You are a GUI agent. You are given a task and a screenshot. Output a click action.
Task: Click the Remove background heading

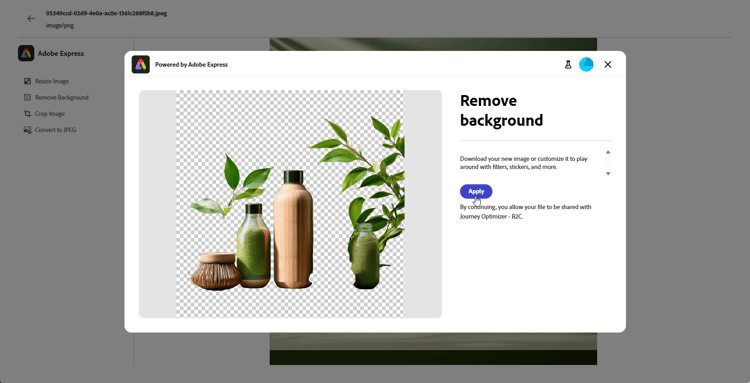point(501,110)
